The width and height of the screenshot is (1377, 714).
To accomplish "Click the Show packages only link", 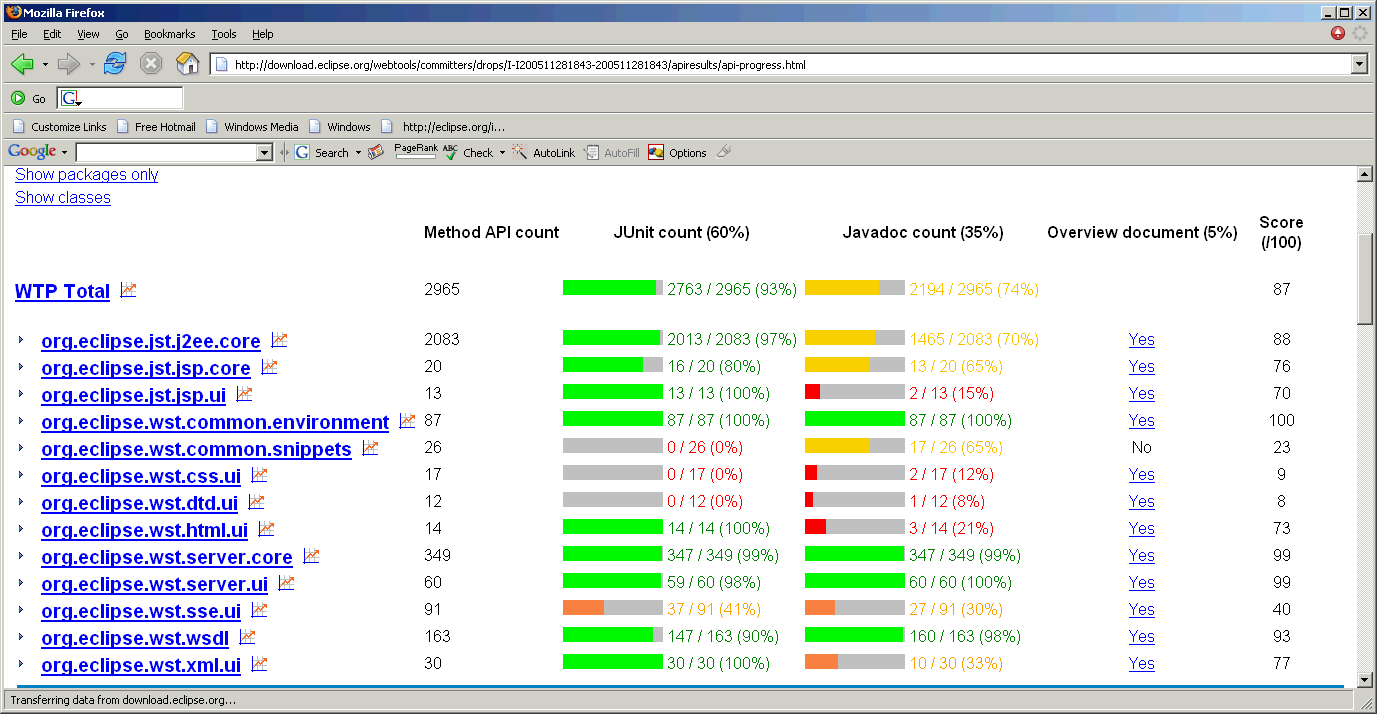I will tap(86, 175).
